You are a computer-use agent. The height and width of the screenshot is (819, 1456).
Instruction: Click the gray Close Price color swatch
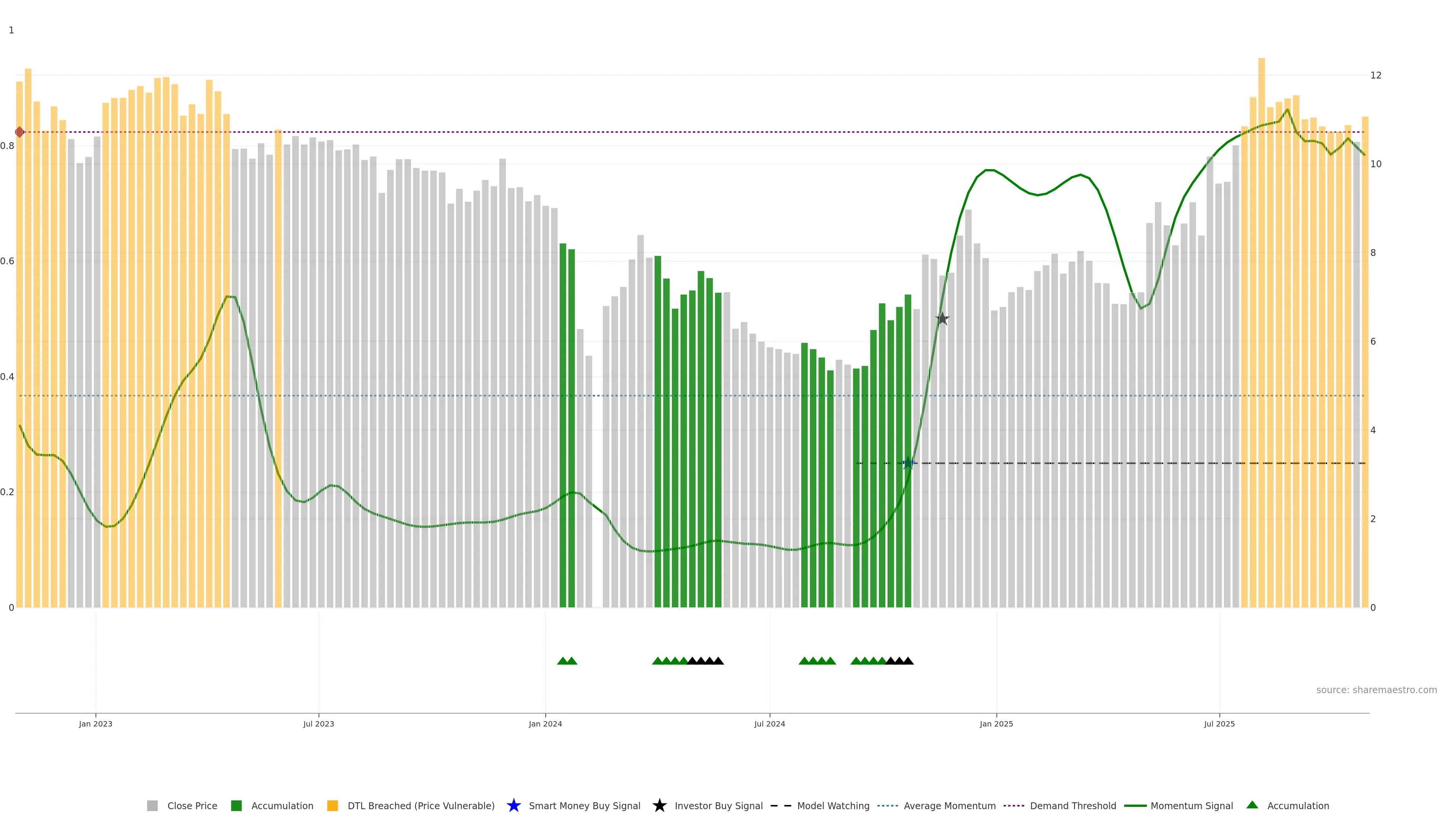point(152,806)
